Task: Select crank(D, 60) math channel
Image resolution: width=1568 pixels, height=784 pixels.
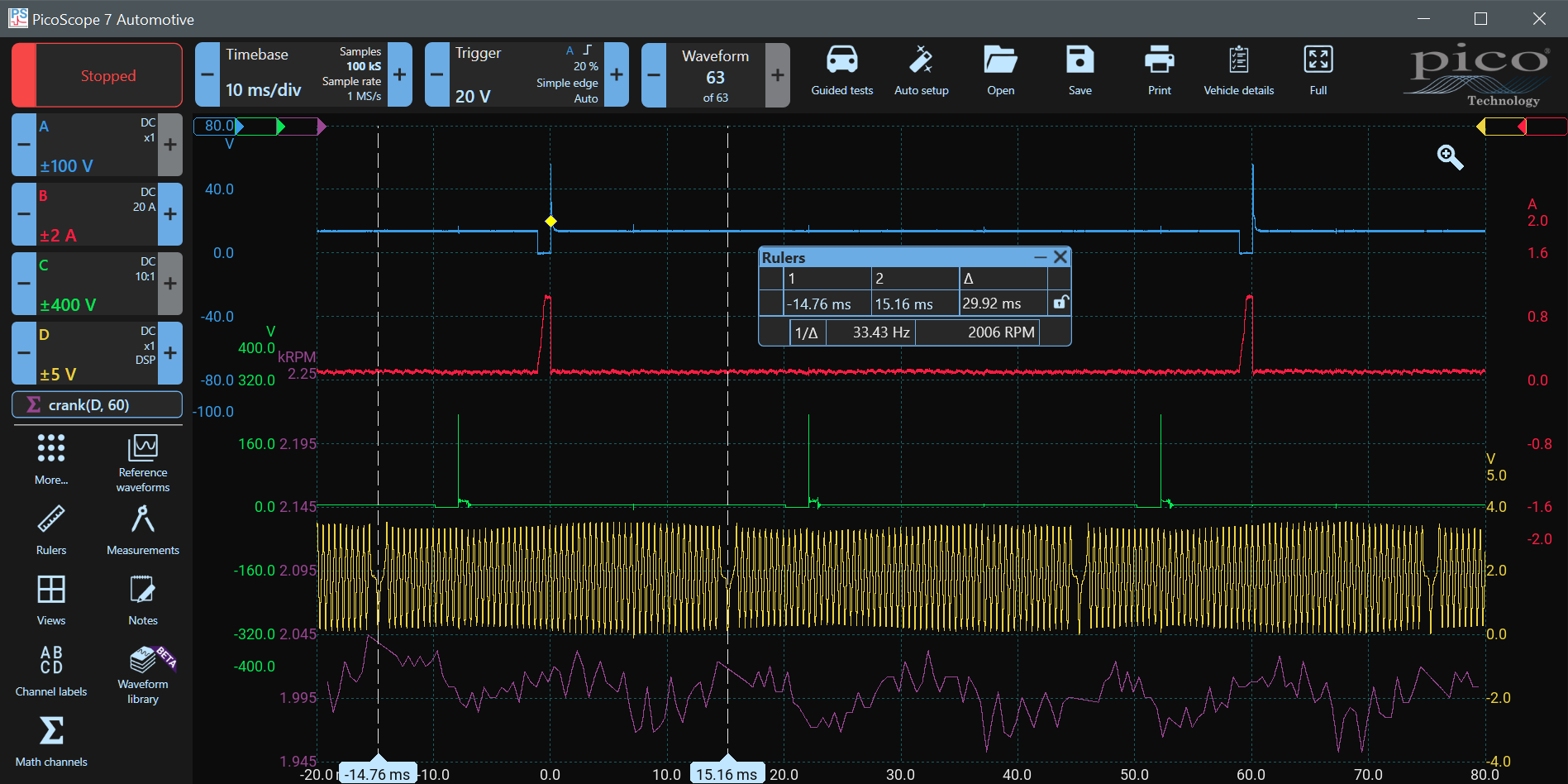Action: coord(98,404)
